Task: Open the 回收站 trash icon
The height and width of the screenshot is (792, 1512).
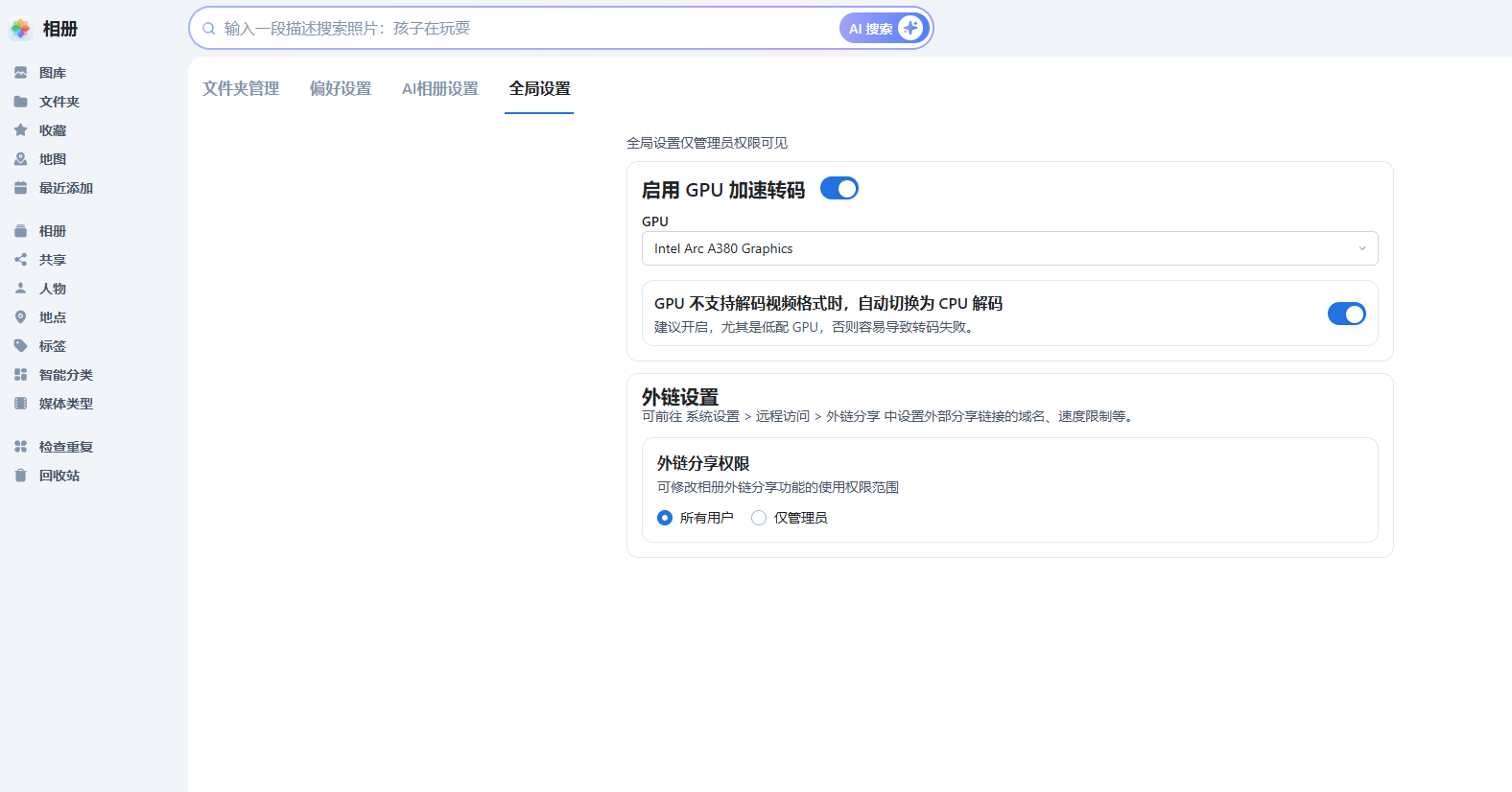Action: click(x=20, y=476)
